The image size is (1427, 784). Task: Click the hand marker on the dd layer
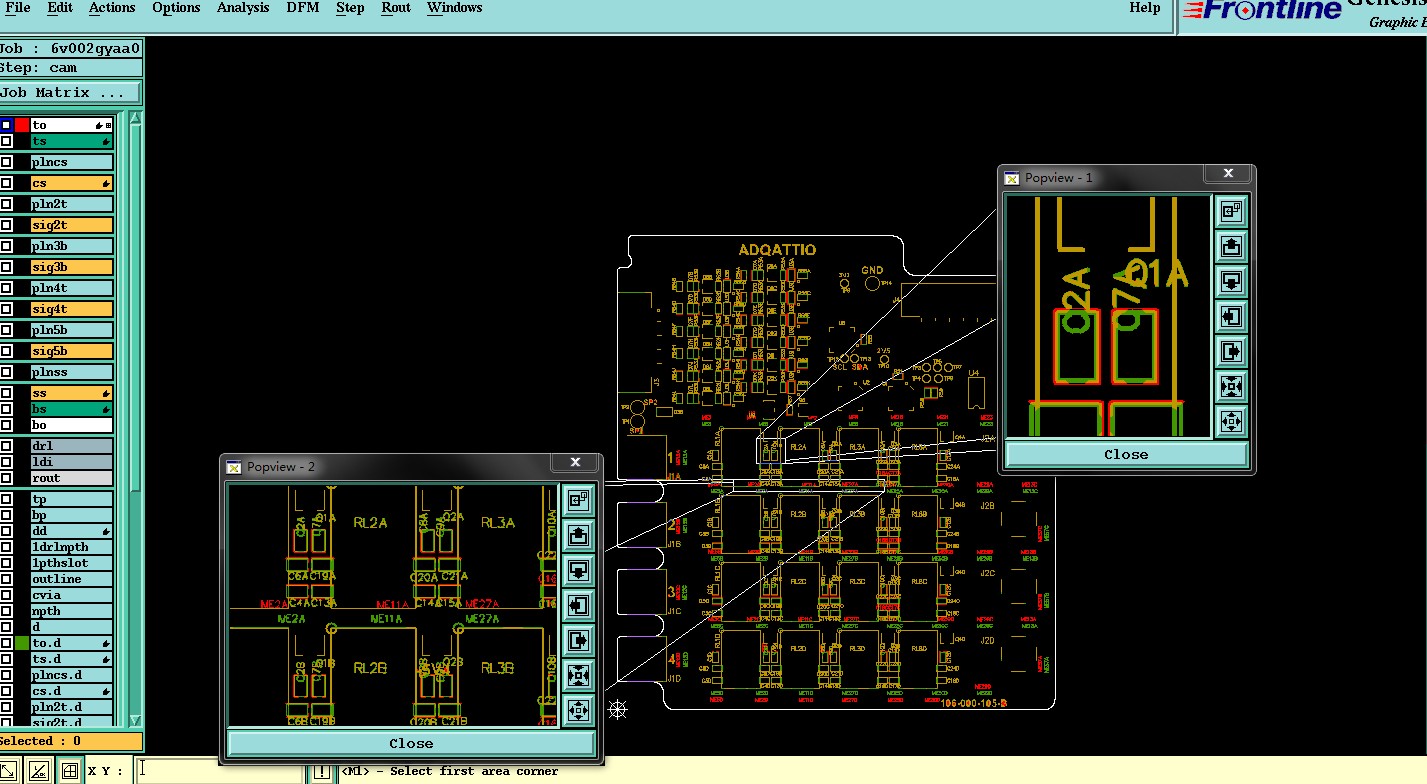104,532
